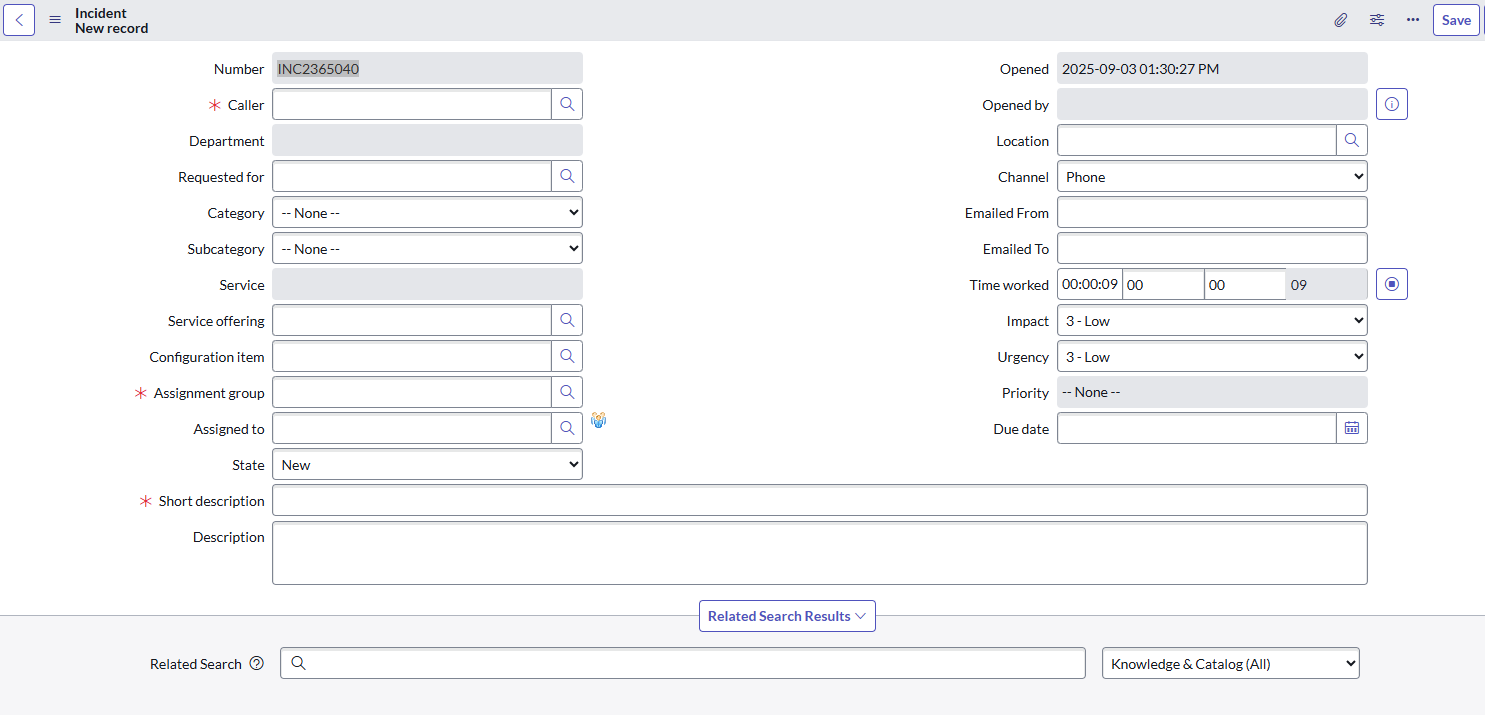Open the personalize form settings icon

1377,20
